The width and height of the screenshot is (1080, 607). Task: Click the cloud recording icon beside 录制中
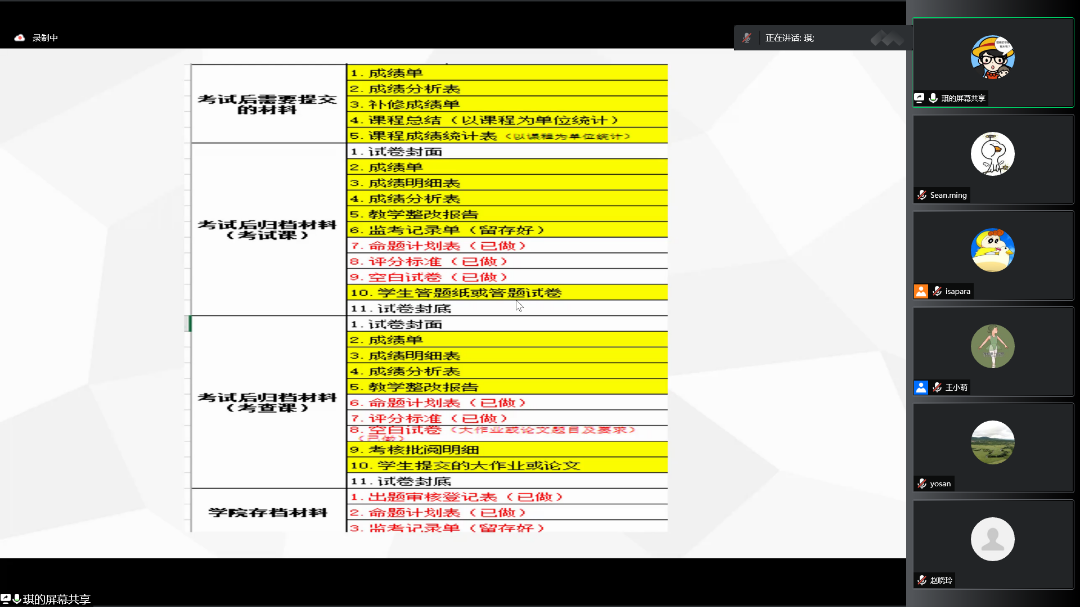click(19, 38)
